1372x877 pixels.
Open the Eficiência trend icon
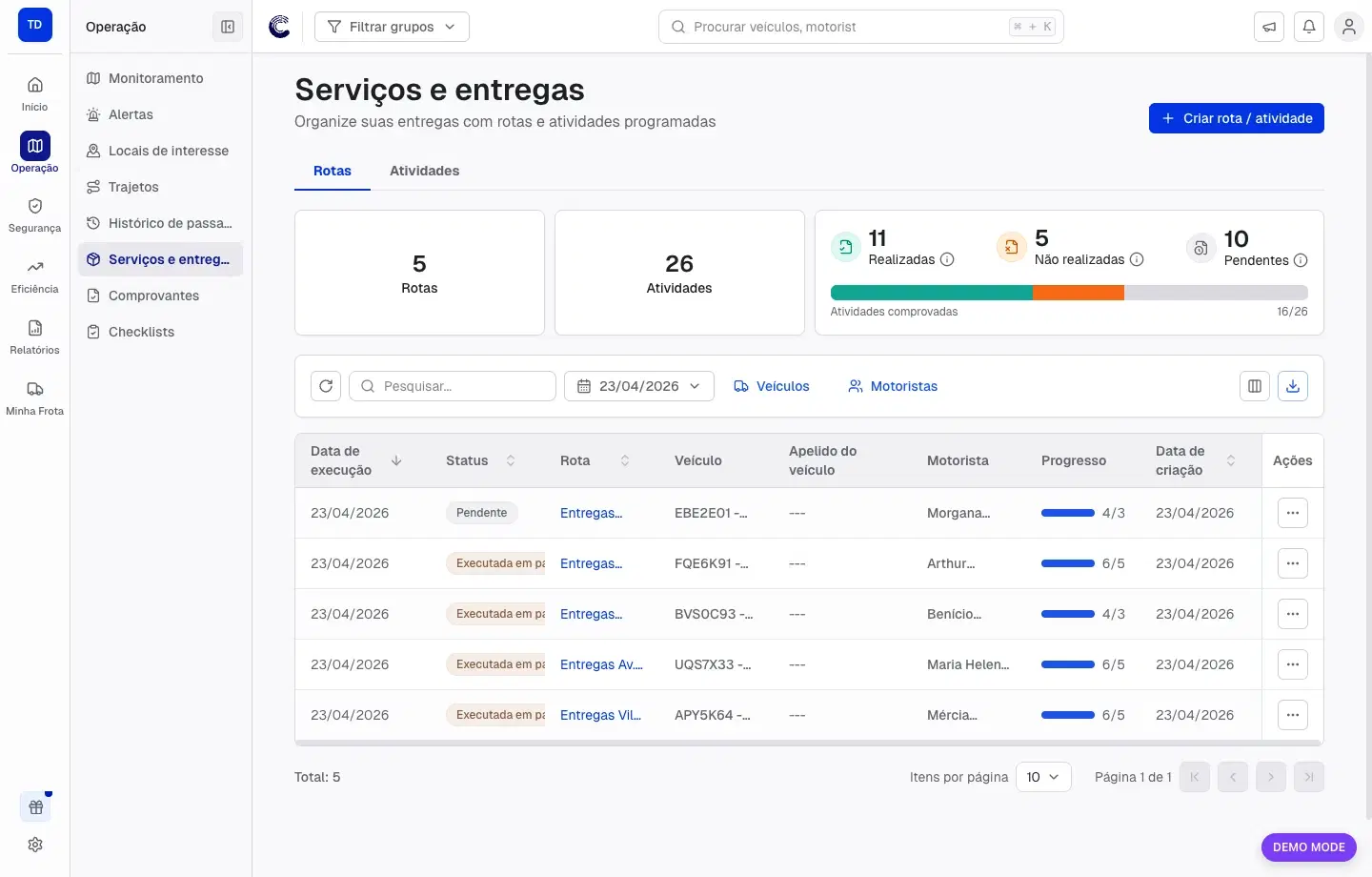(x=35, y=267)
